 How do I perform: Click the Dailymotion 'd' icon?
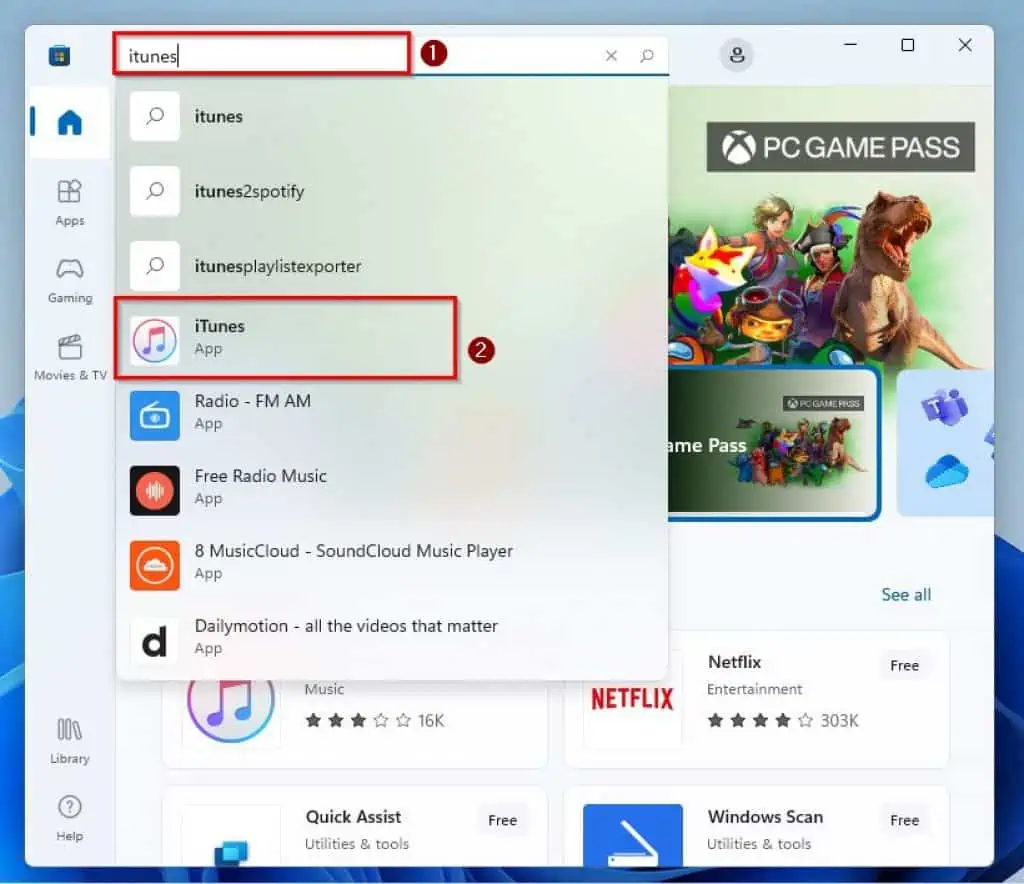tap(155, 640)
